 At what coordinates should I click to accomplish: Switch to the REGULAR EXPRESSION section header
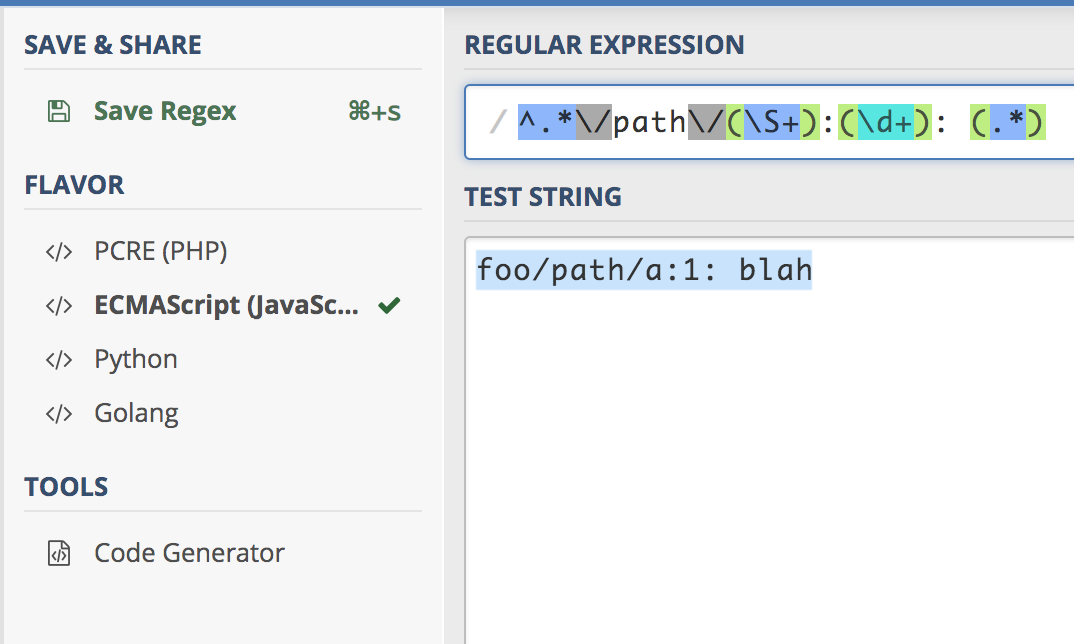604,44
